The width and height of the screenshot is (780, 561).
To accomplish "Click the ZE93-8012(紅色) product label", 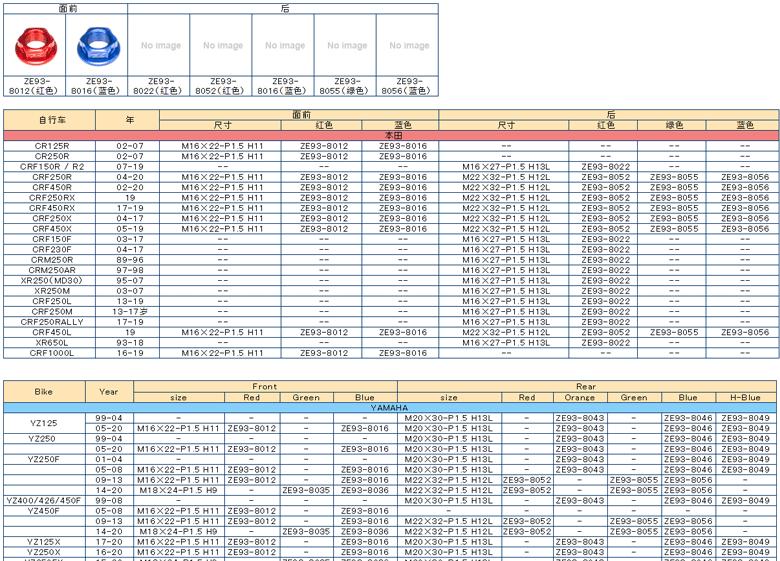I will (x=34, y=86).
